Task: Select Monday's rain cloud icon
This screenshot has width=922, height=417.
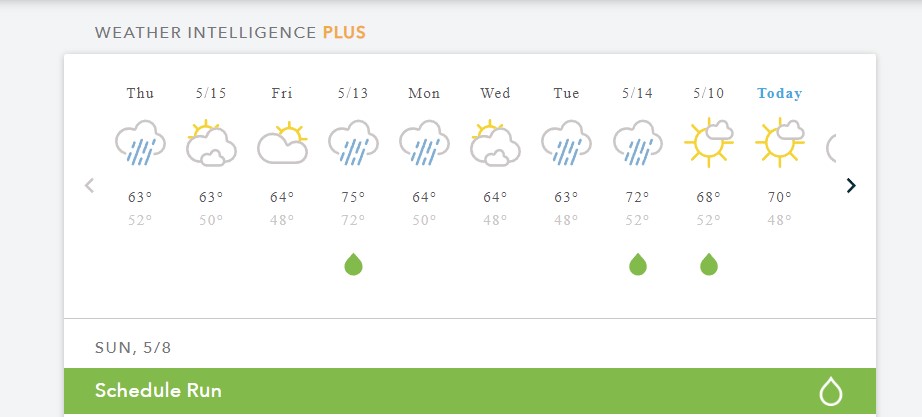Action: [424, 143]
